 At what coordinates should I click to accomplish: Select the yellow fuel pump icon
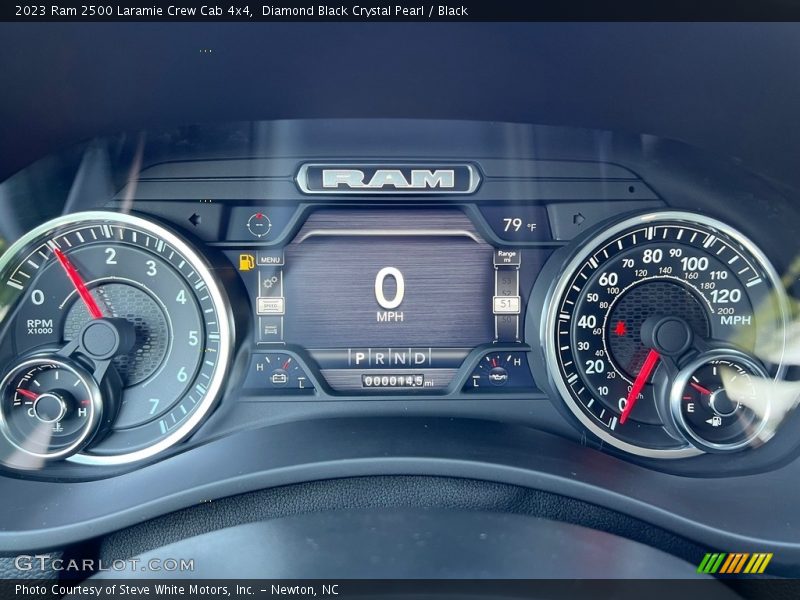(x=246, y=261)
